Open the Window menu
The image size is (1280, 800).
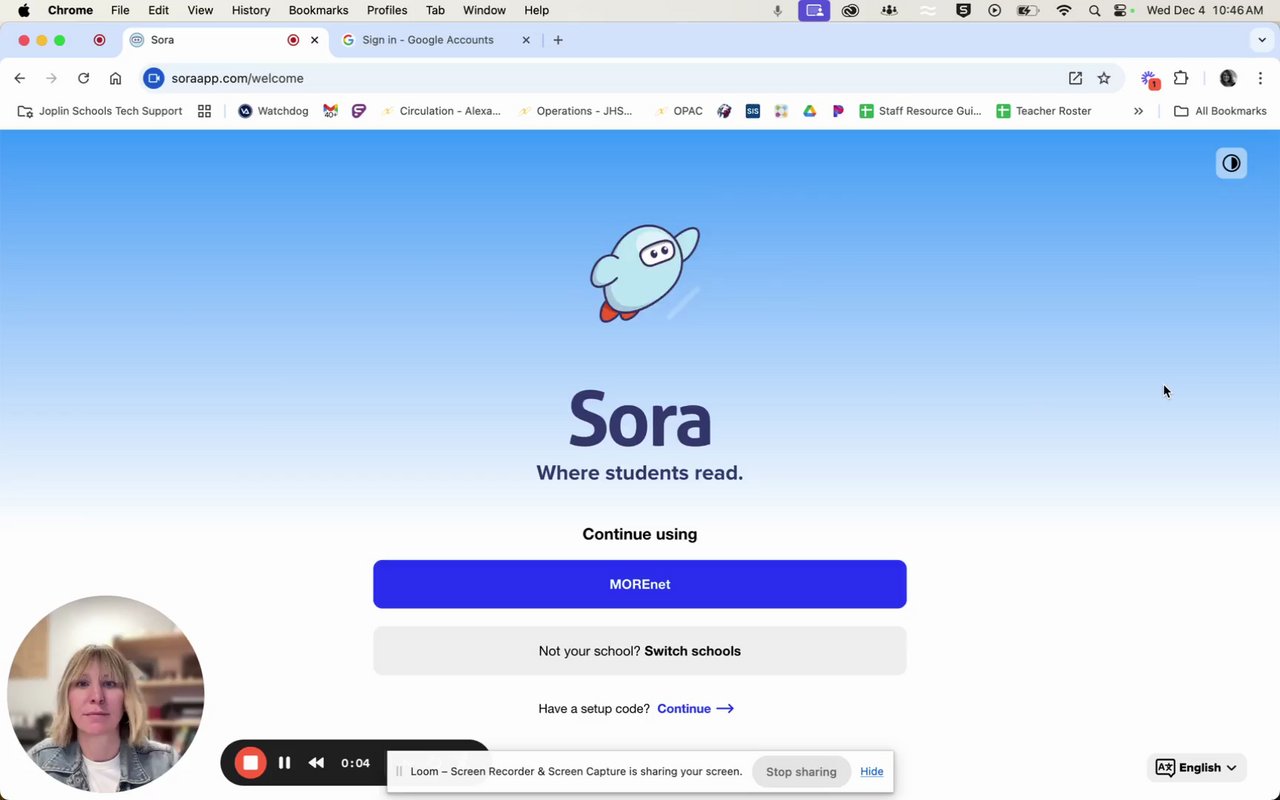coord(484,10)
